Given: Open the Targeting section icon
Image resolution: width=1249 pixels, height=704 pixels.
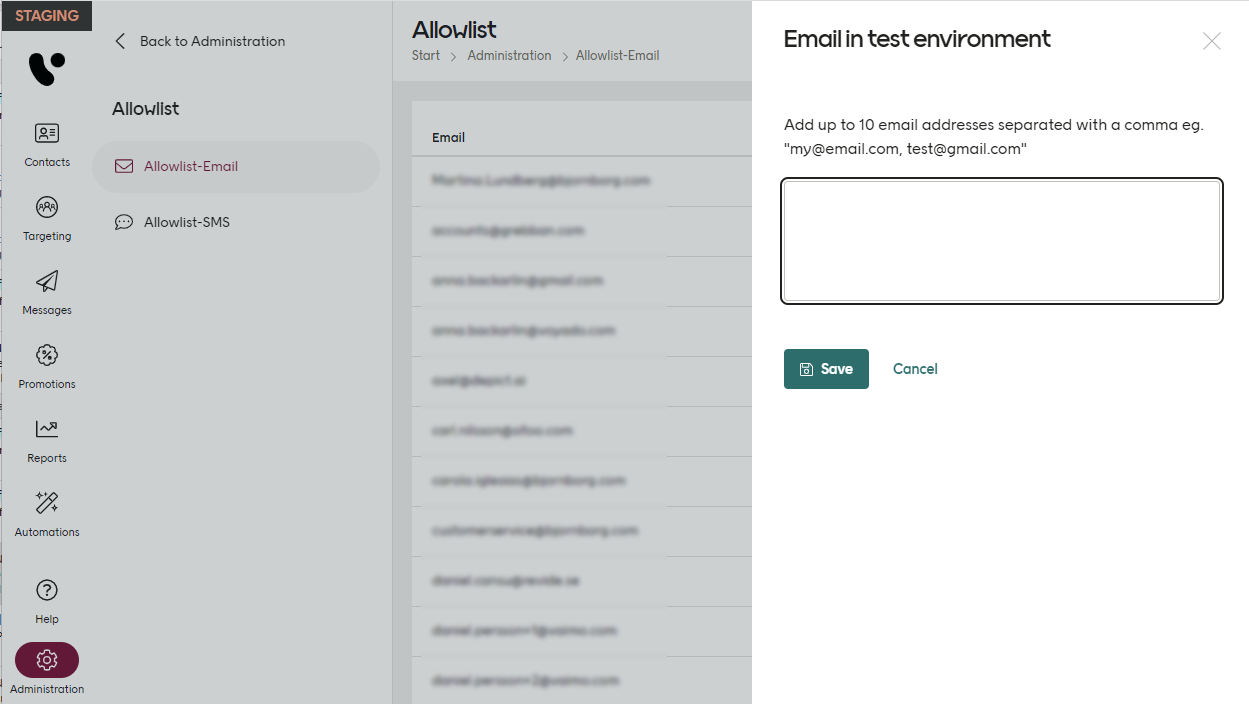Looking at the screenshot, I should [x=47, y=207].
